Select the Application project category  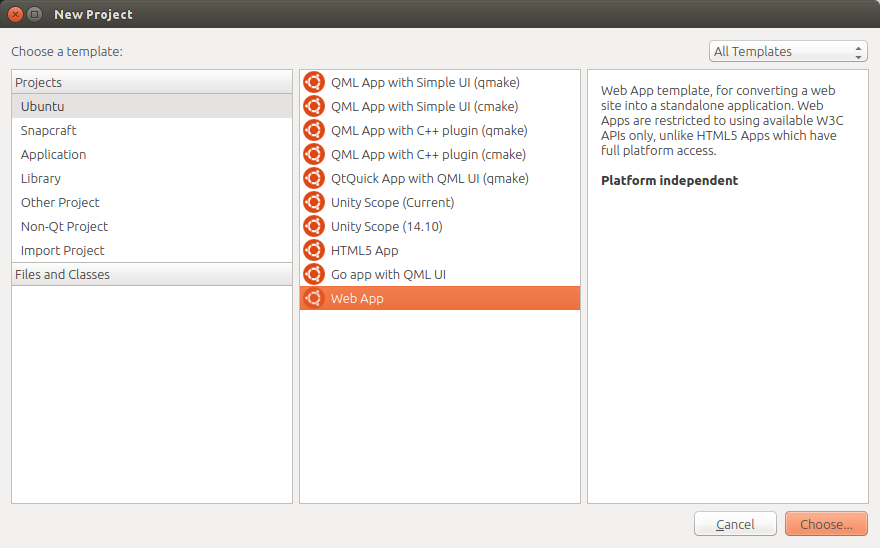152,154
